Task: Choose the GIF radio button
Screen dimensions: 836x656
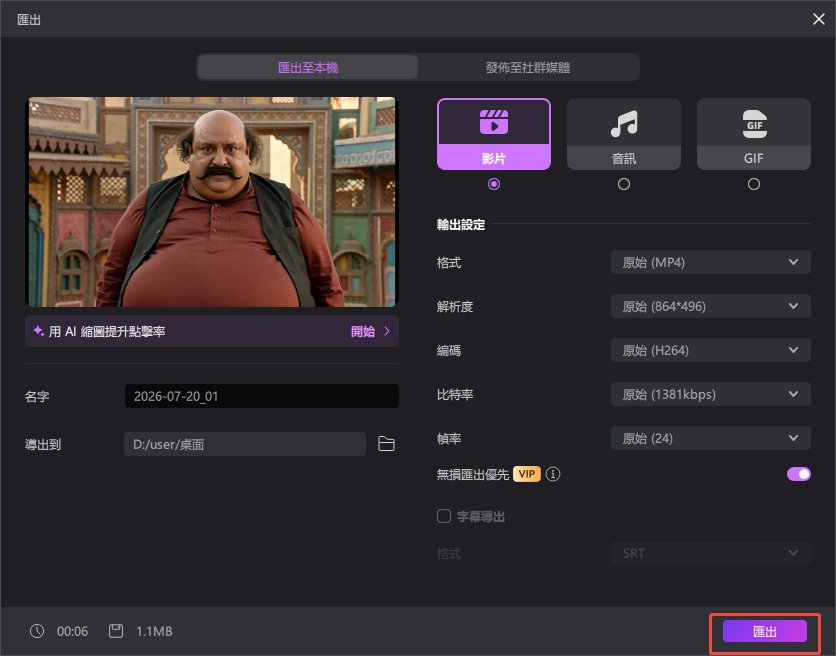Action: coord(754,184)
